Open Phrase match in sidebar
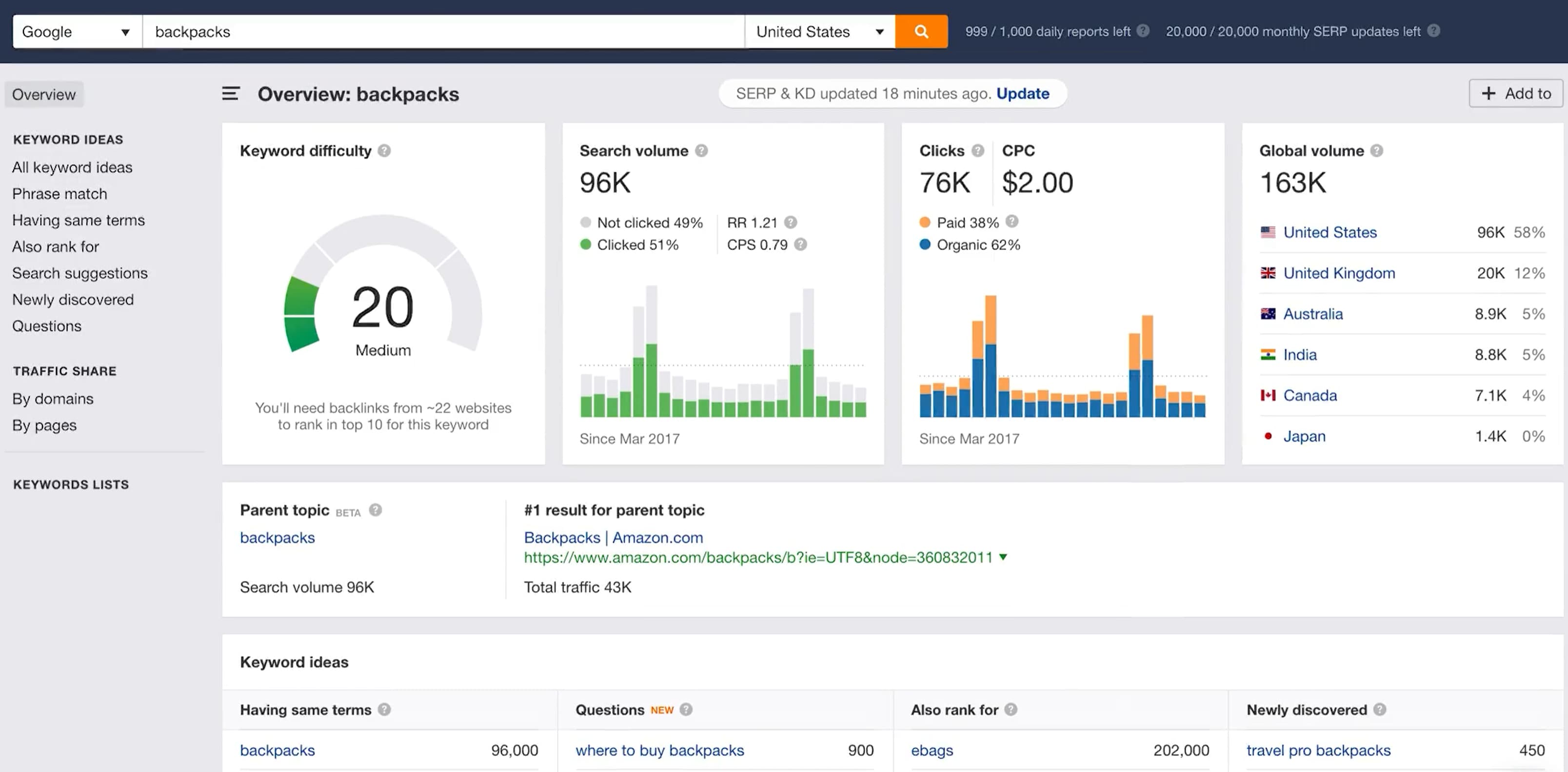Screen dimensions: 1568x772 coord(60,194)
